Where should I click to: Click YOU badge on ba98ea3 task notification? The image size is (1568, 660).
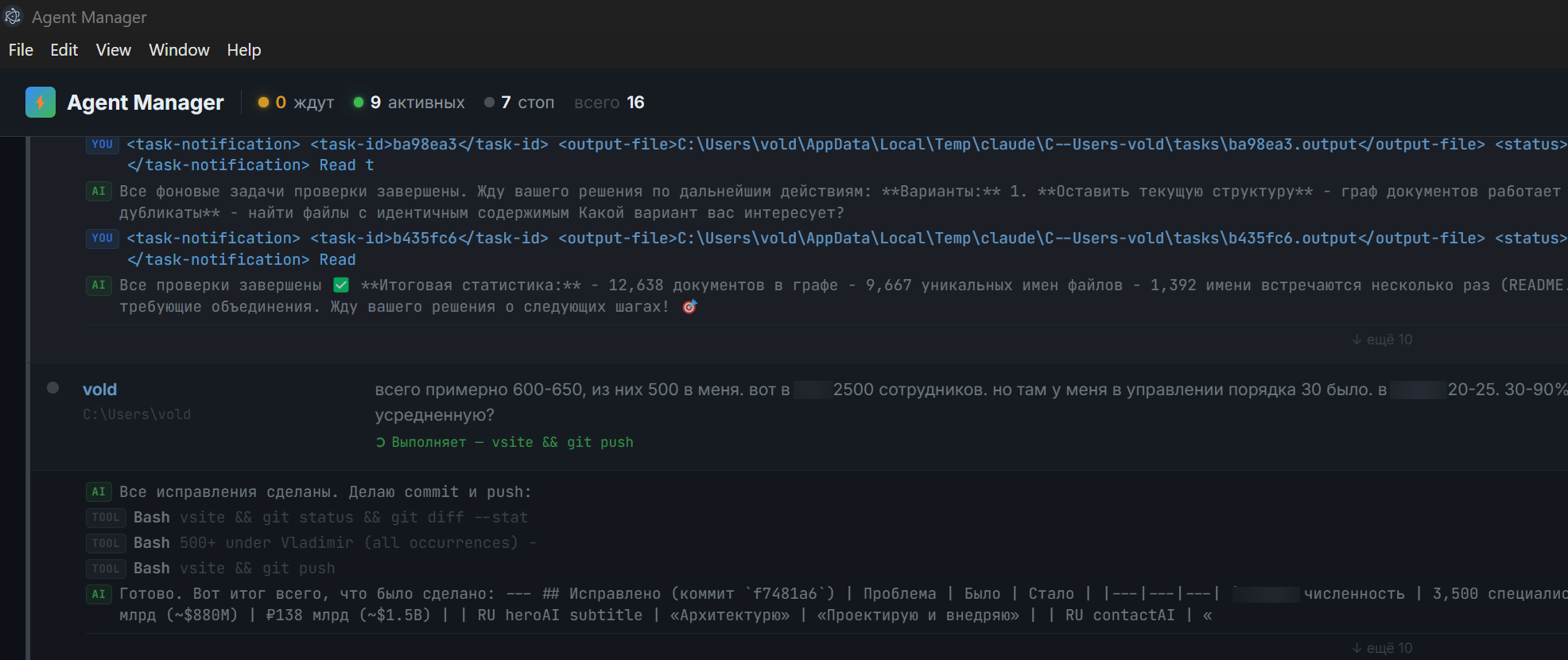[x=103, y=144]
